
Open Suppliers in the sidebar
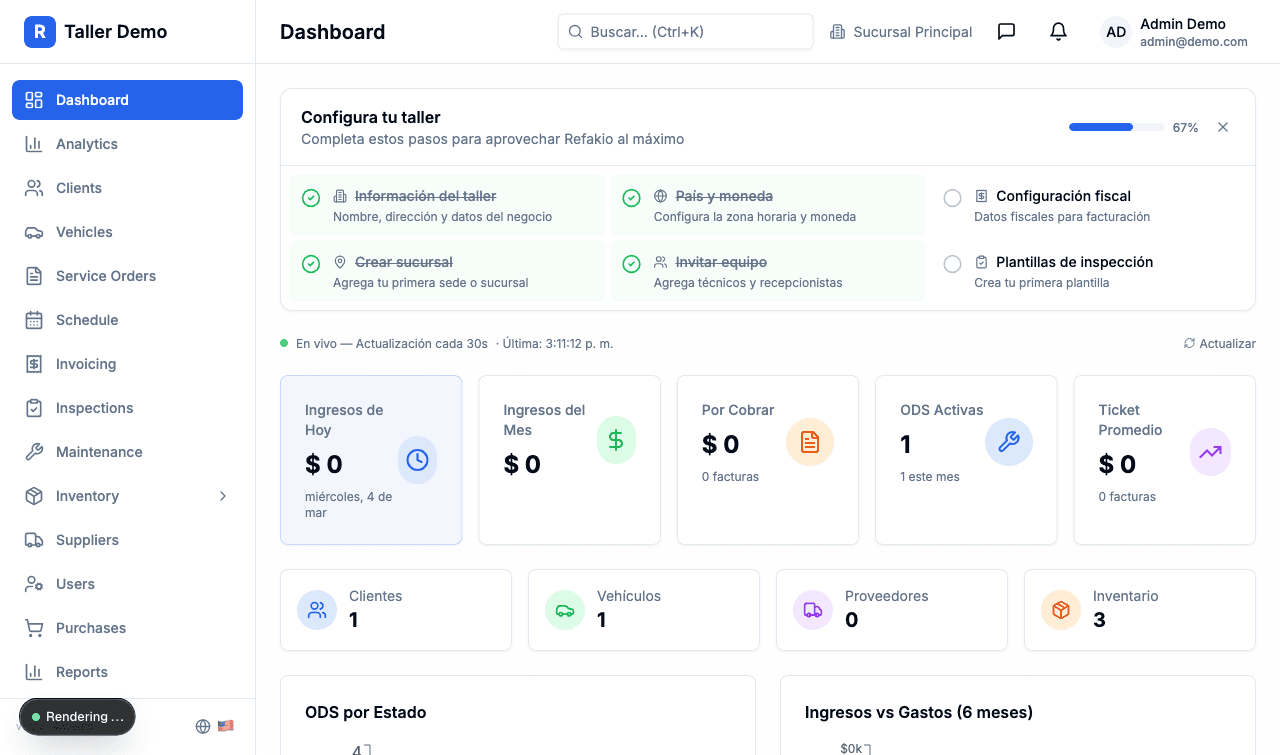(x=127, y=540)
